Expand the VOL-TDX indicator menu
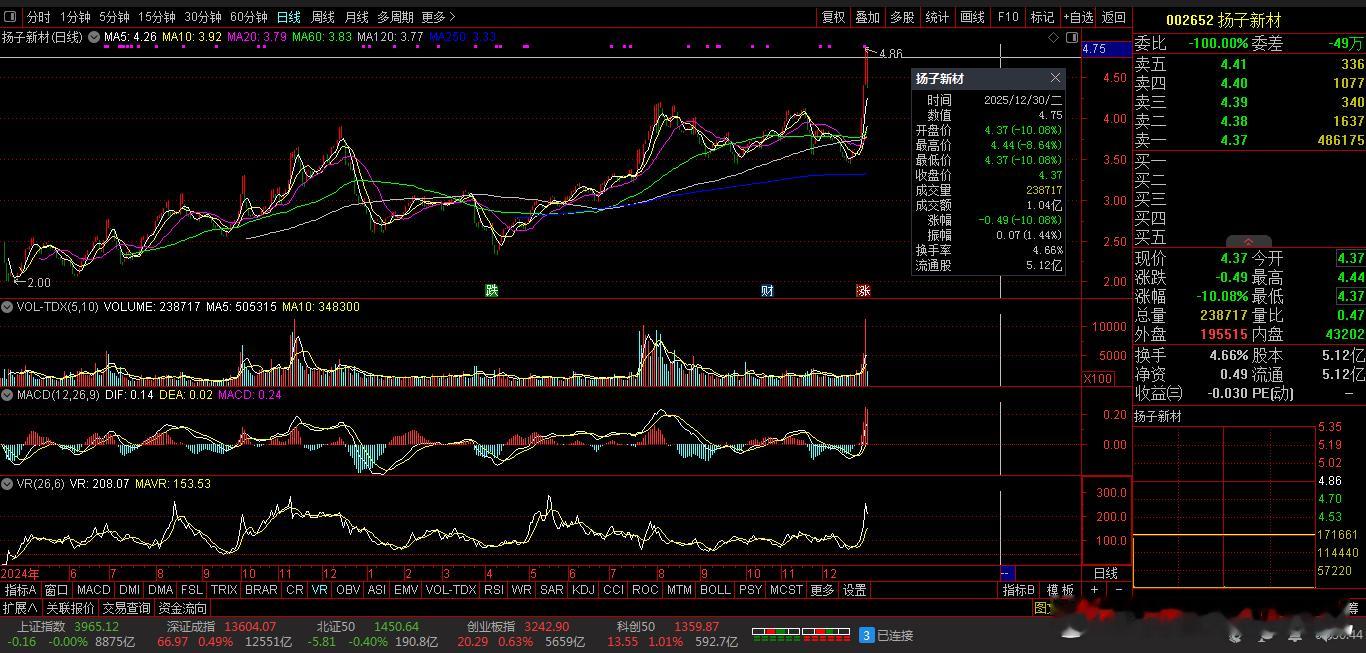Screen dimensions: 1366x653 click(x=7, y=307)
